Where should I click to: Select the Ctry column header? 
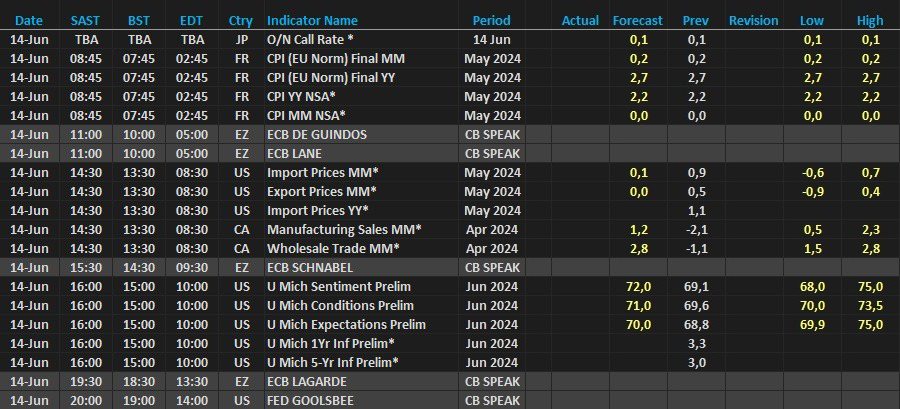pos(240,20)
